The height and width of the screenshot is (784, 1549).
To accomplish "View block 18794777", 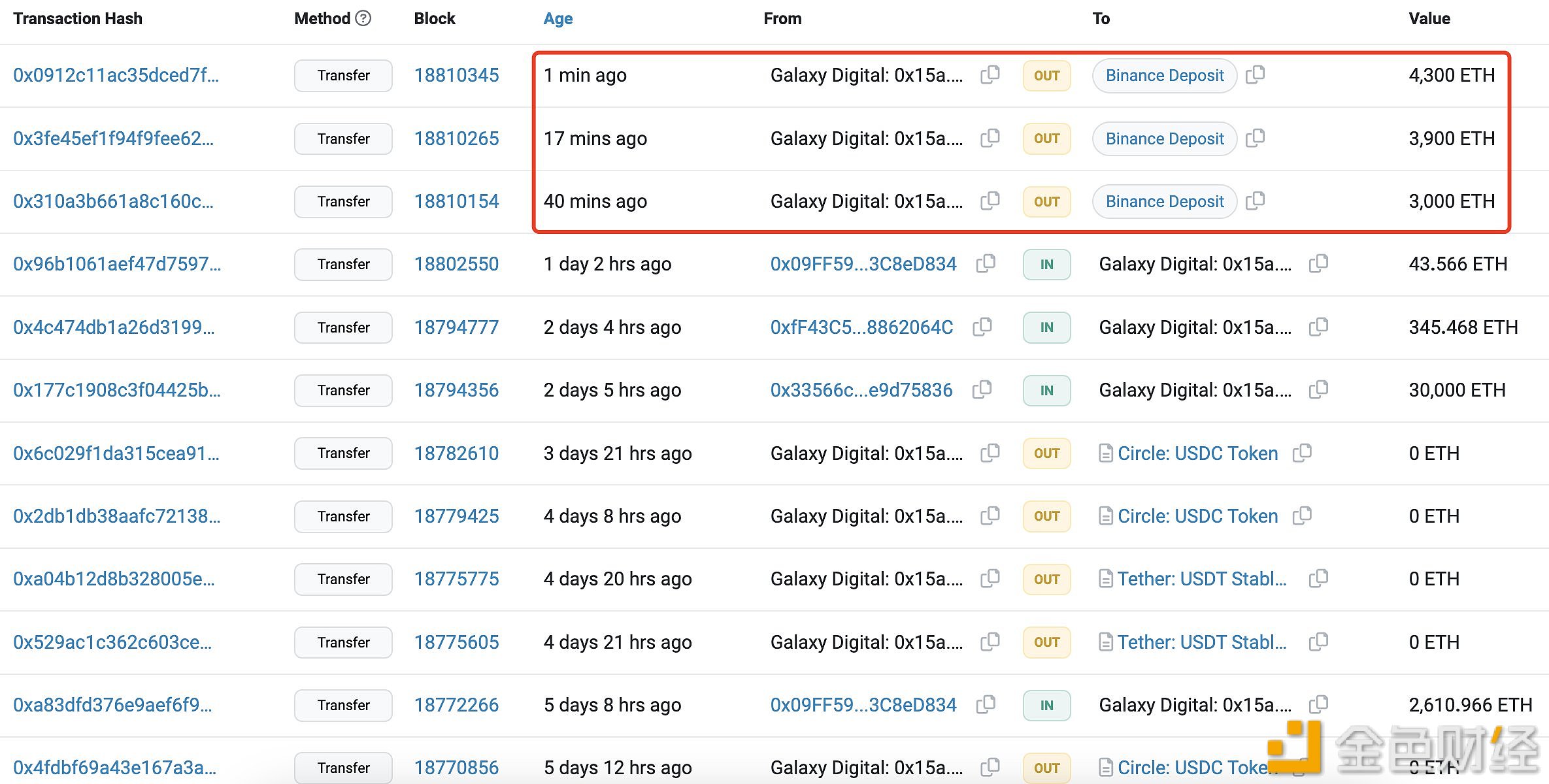I will (456, 327).
